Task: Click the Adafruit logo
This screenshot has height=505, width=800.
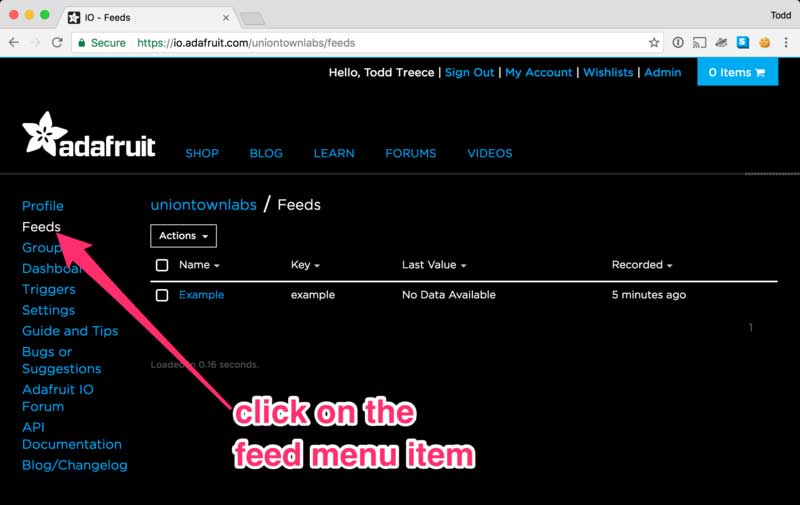Action: [x=89, y=136]
